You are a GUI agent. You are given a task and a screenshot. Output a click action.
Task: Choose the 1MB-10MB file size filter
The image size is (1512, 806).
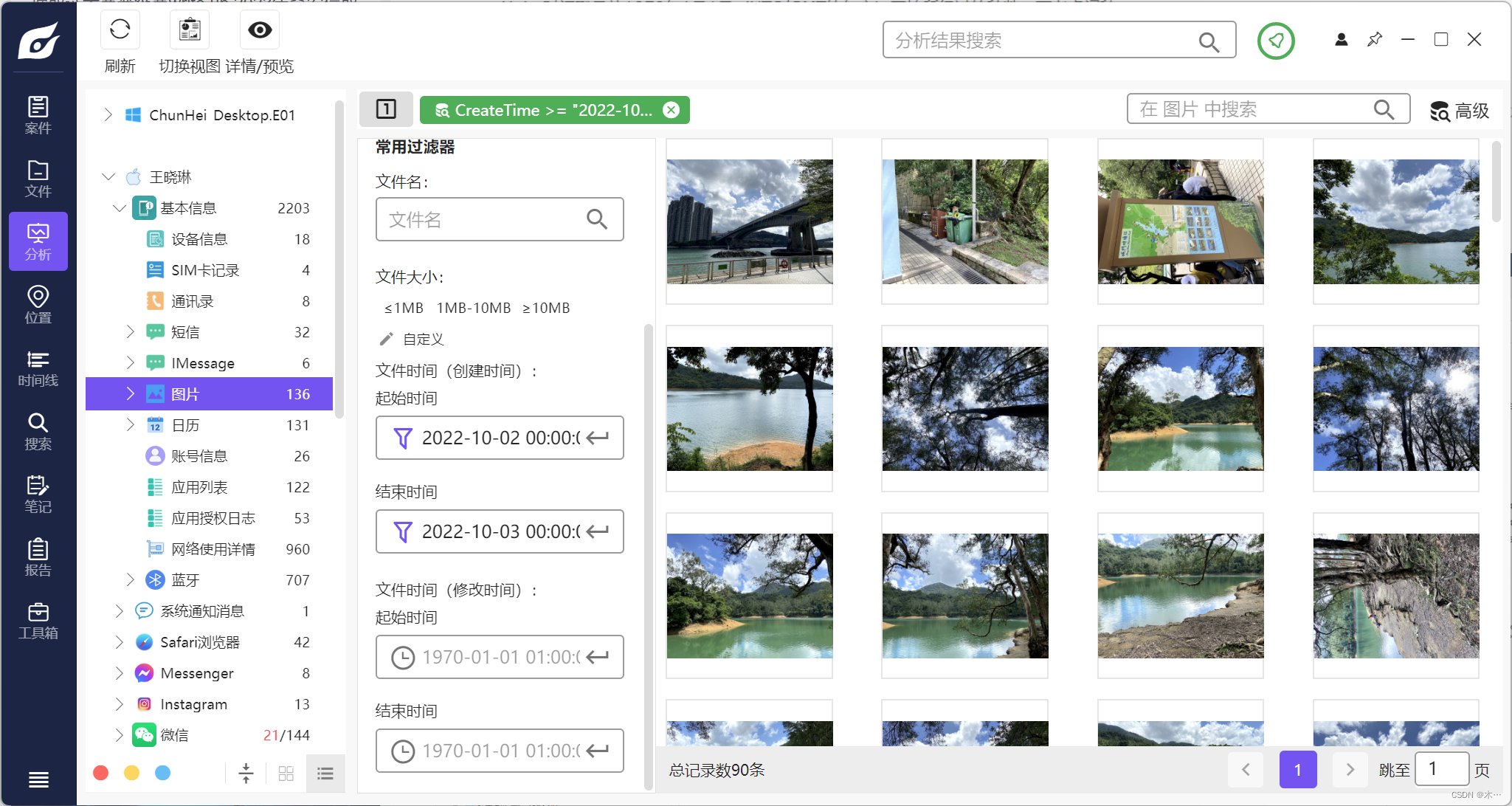473,308
